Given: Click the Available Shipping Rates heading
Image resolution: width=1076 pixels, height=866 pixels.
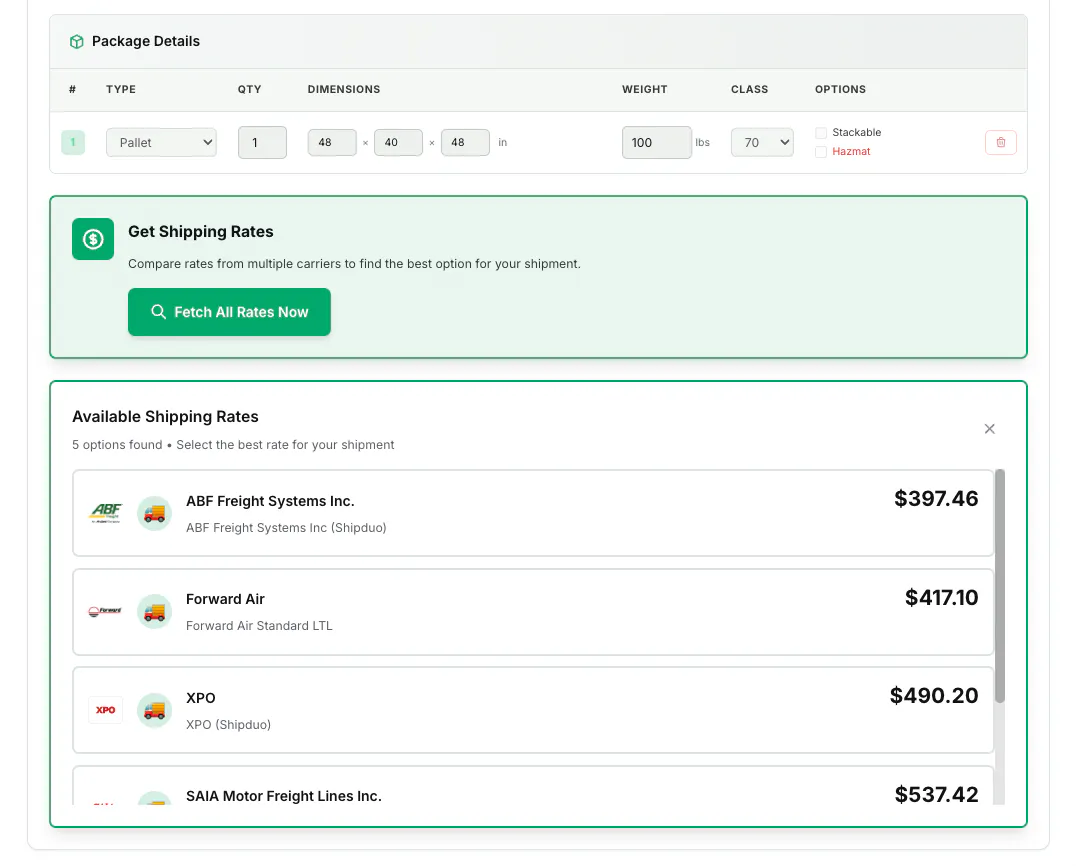Looking at the screenshot, I should (165, 417).
